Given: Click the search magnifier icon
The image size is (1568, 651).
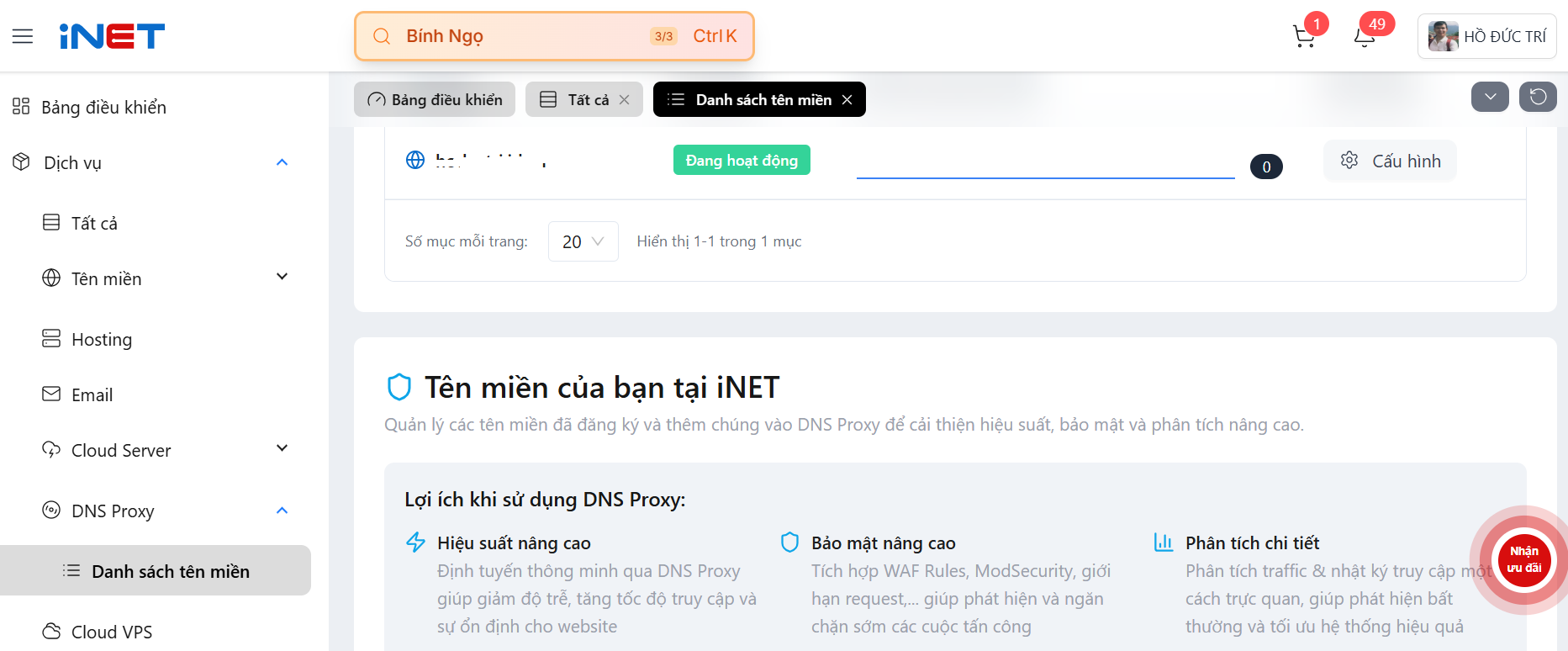Looking at the screenshot, I should coord(382,36).
